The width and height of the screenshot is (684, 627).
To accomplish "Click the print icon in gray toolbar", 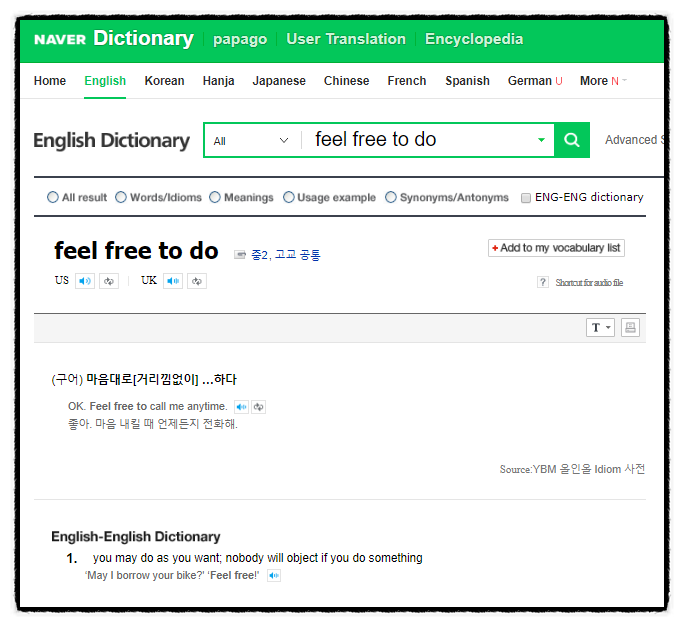I will point(630,328).
